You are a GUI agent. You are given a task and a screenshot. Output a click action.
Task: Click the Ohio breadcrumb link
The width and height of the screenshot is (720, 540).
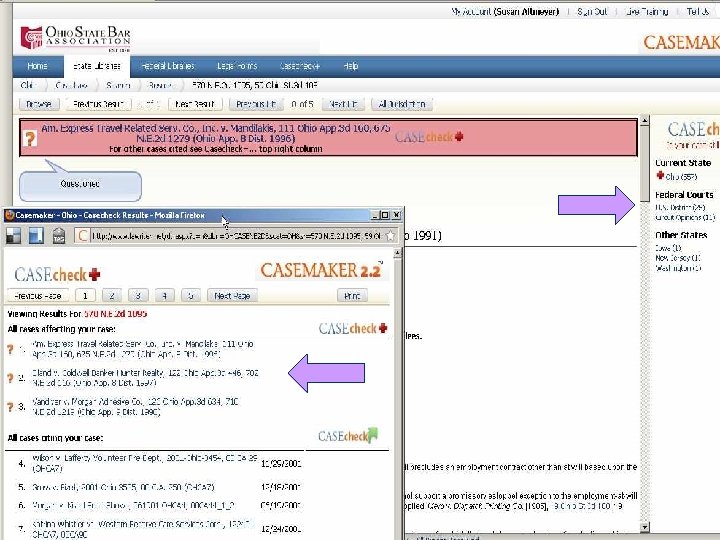pyautogui.click(x=28, y=85)
